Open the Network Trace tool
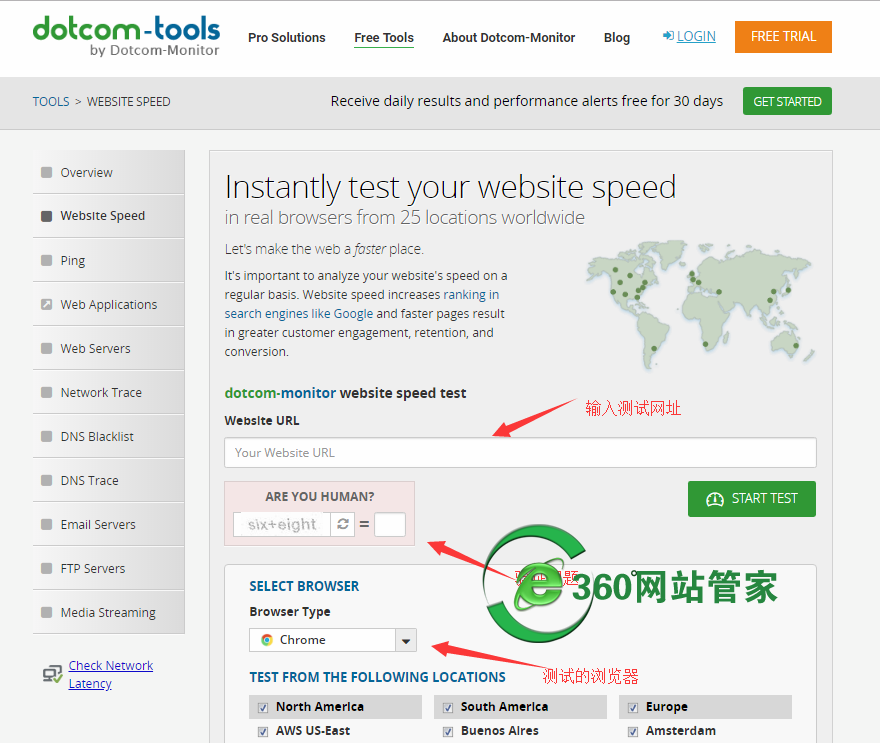This screenshot has height=743, width=880. 109,392
